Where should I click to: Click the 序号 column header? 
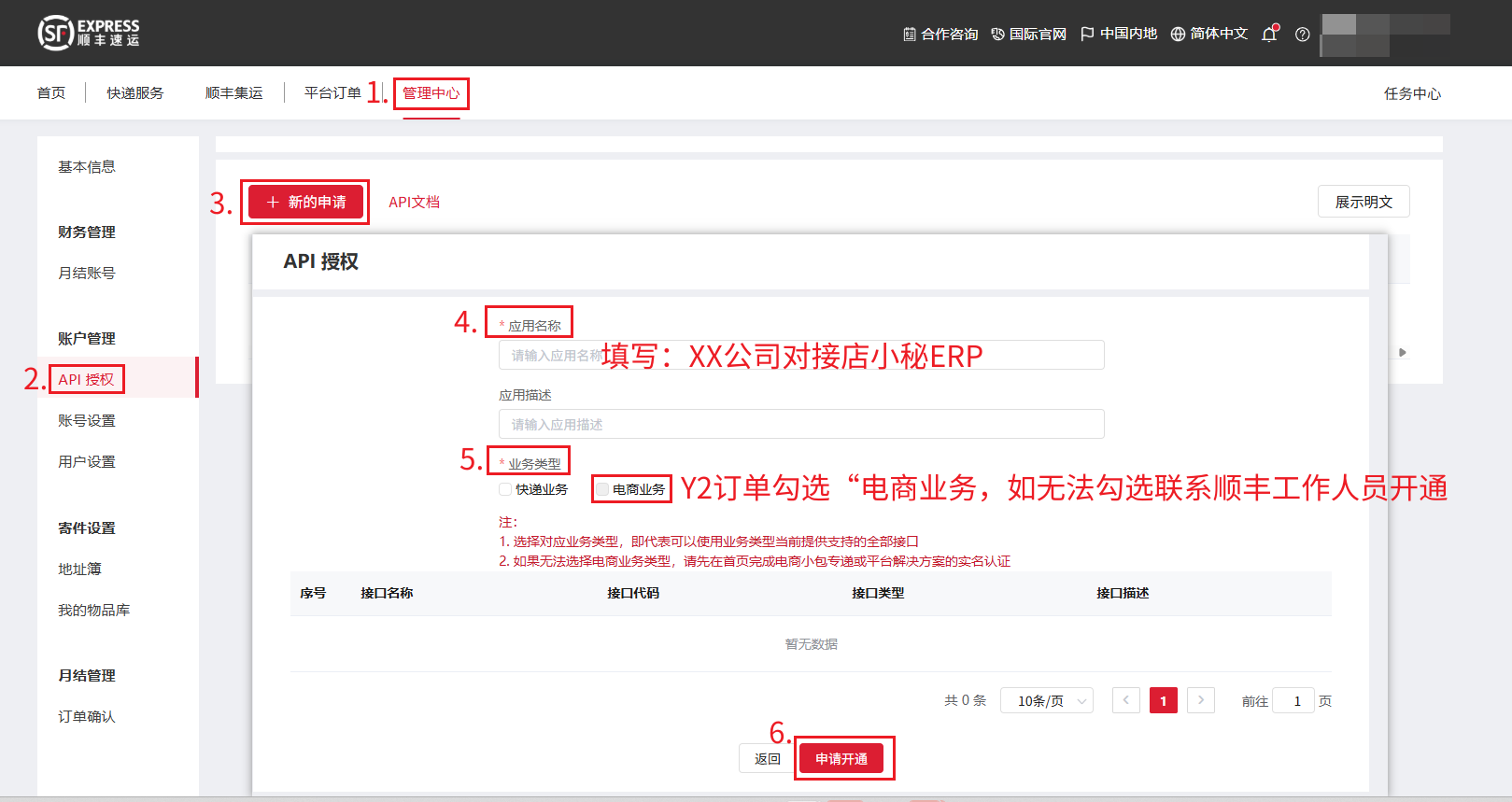pyautogui.click(x=313, y=593)
